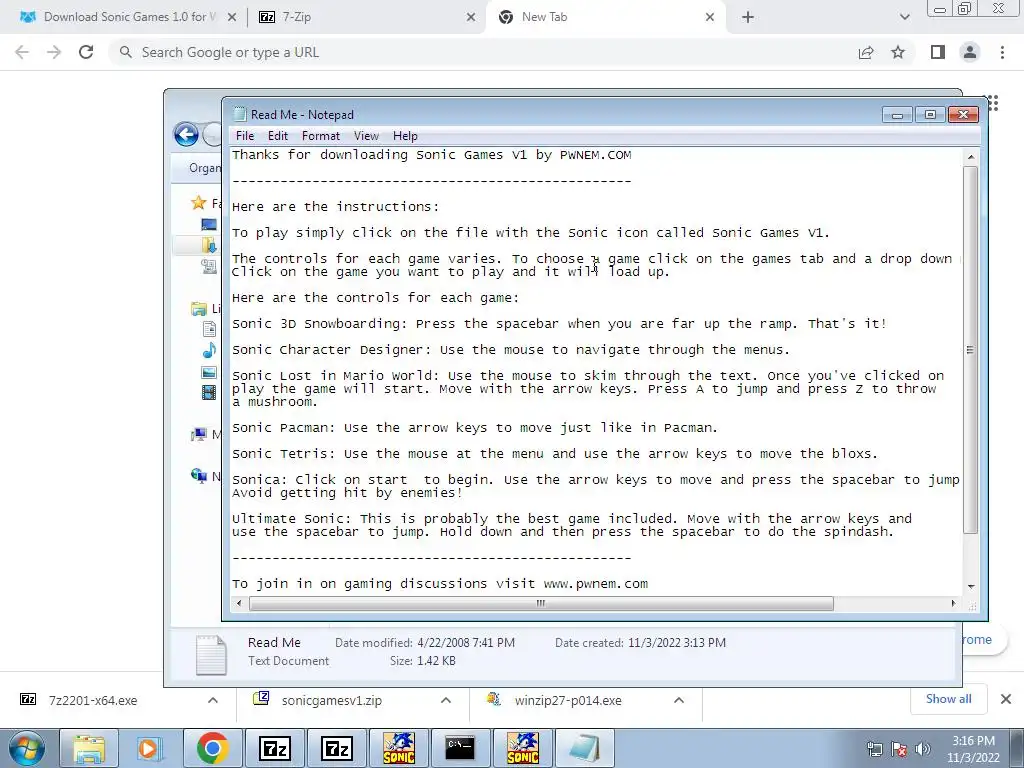Viewport: 1024px width, 768px height.
Task: Open a new Chrome tab
Action: point(748,17)
